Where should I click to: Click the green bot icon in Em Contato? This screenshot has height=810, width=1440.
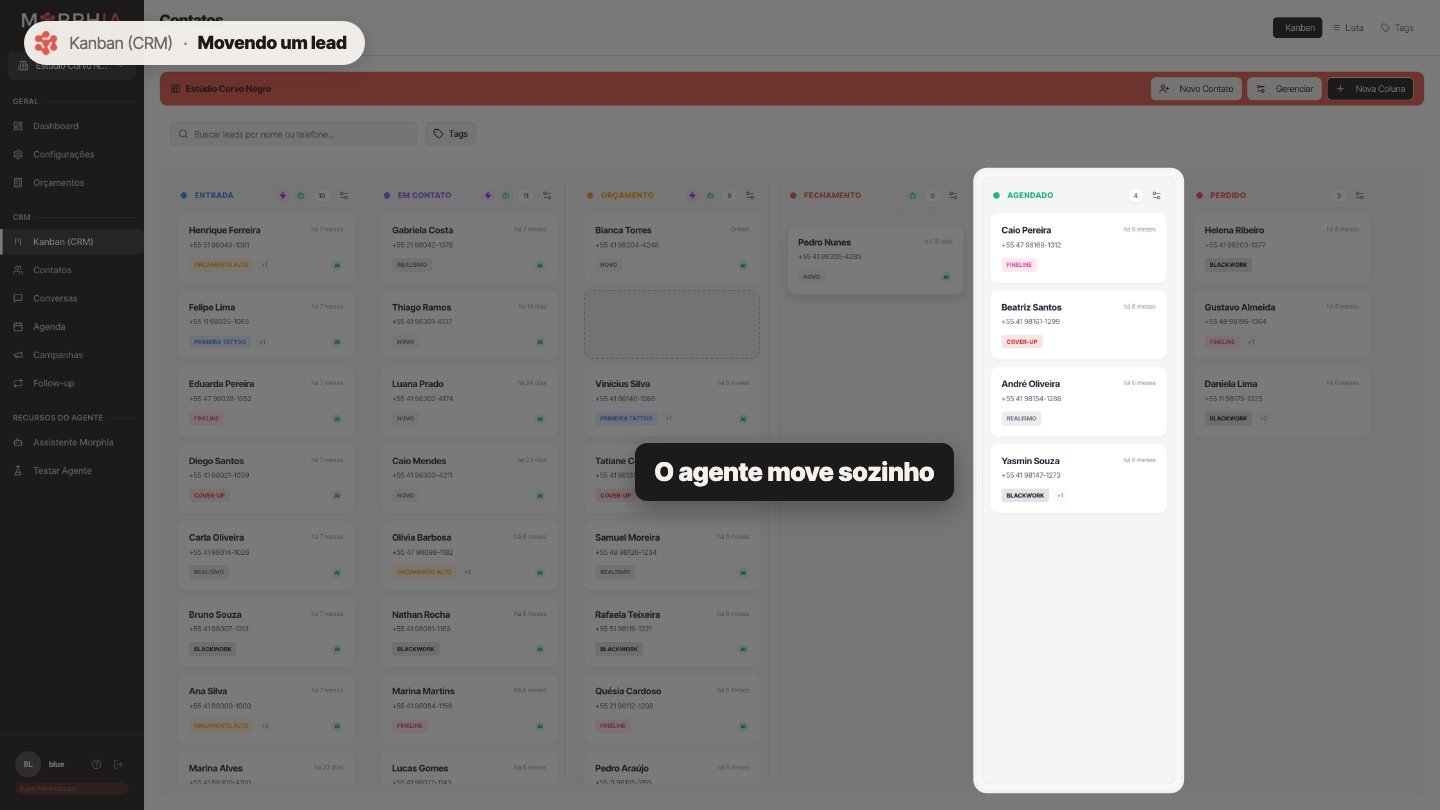[506, 196]
